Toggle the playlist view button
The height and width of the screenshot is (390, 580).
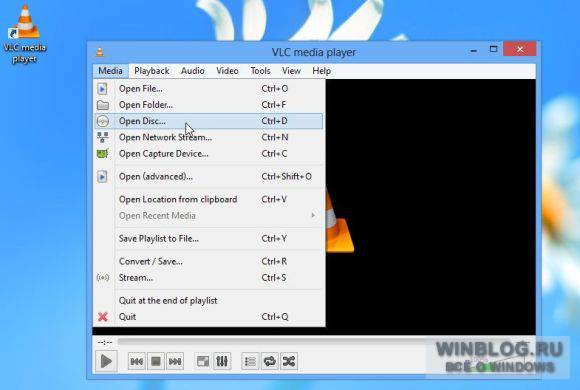(250, 361)
